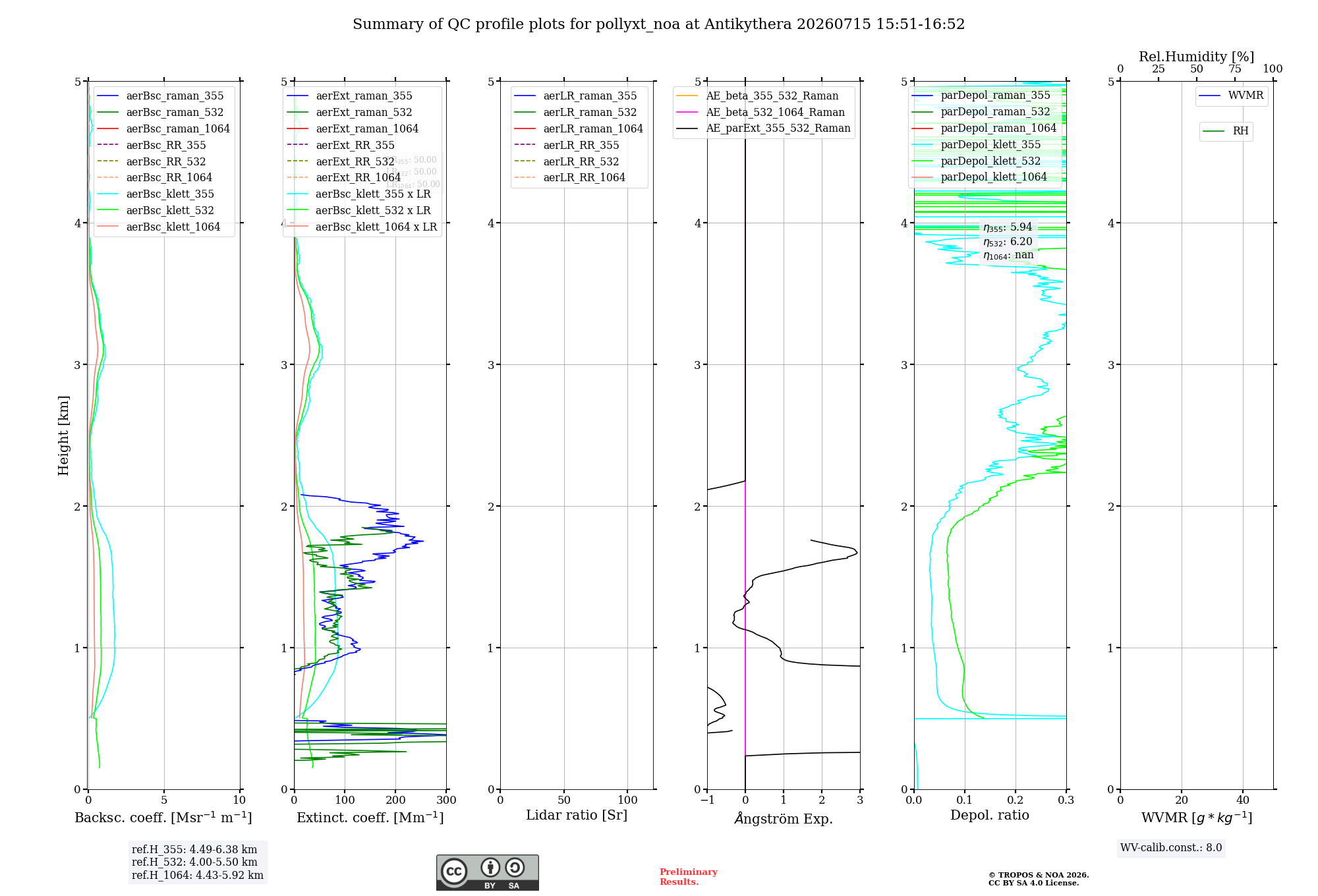Click the Preliminary Results red text
This screenshot has width=1318, height=896.
pos(688,877)
